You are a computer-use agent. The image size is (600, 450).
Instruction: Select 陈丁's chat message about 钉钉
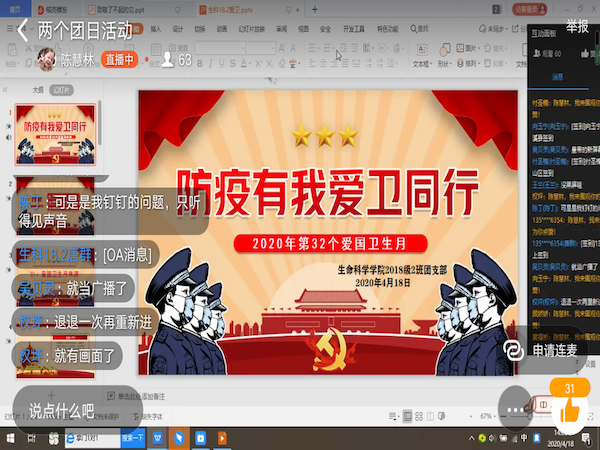pos(110,211)
